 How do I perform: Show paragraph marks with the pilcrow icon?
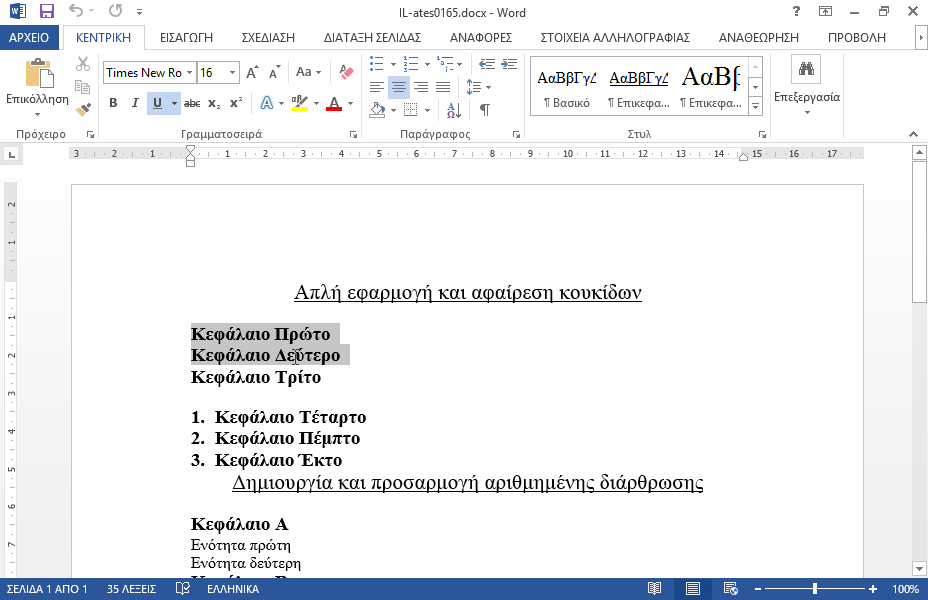(x=485, y=109)
